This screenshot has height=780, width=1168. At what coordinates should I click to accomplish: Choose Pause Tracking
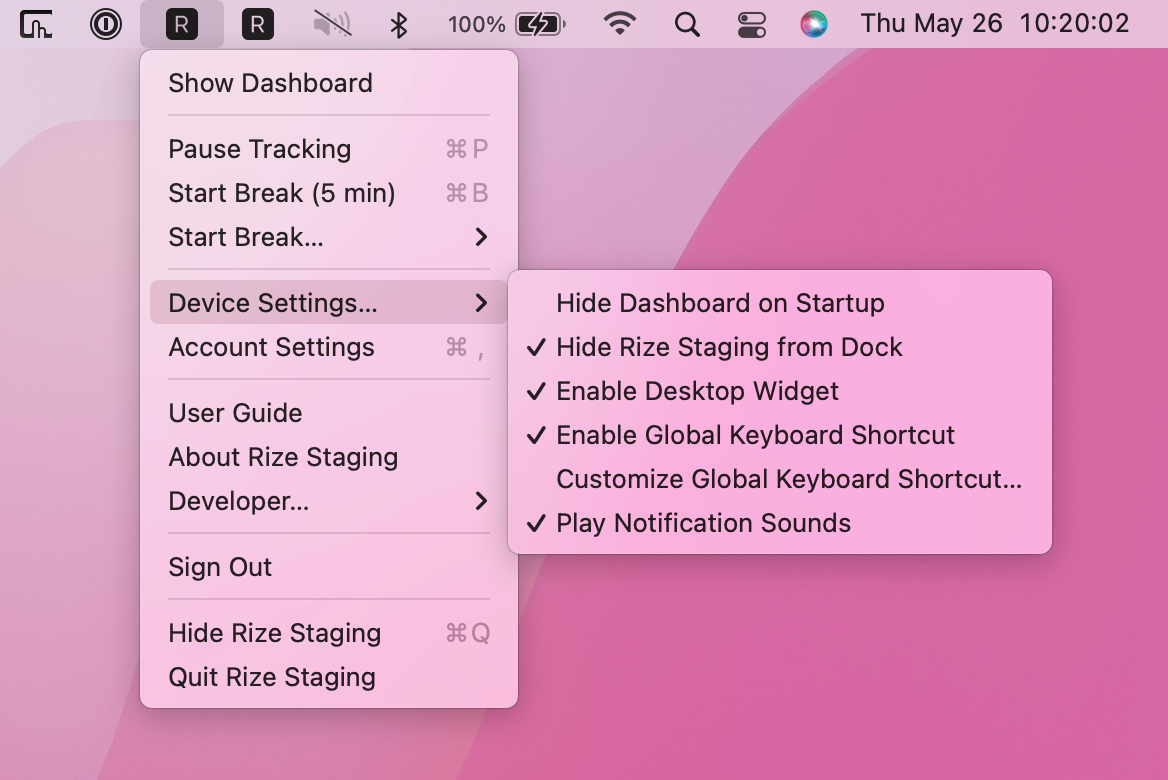328,149
